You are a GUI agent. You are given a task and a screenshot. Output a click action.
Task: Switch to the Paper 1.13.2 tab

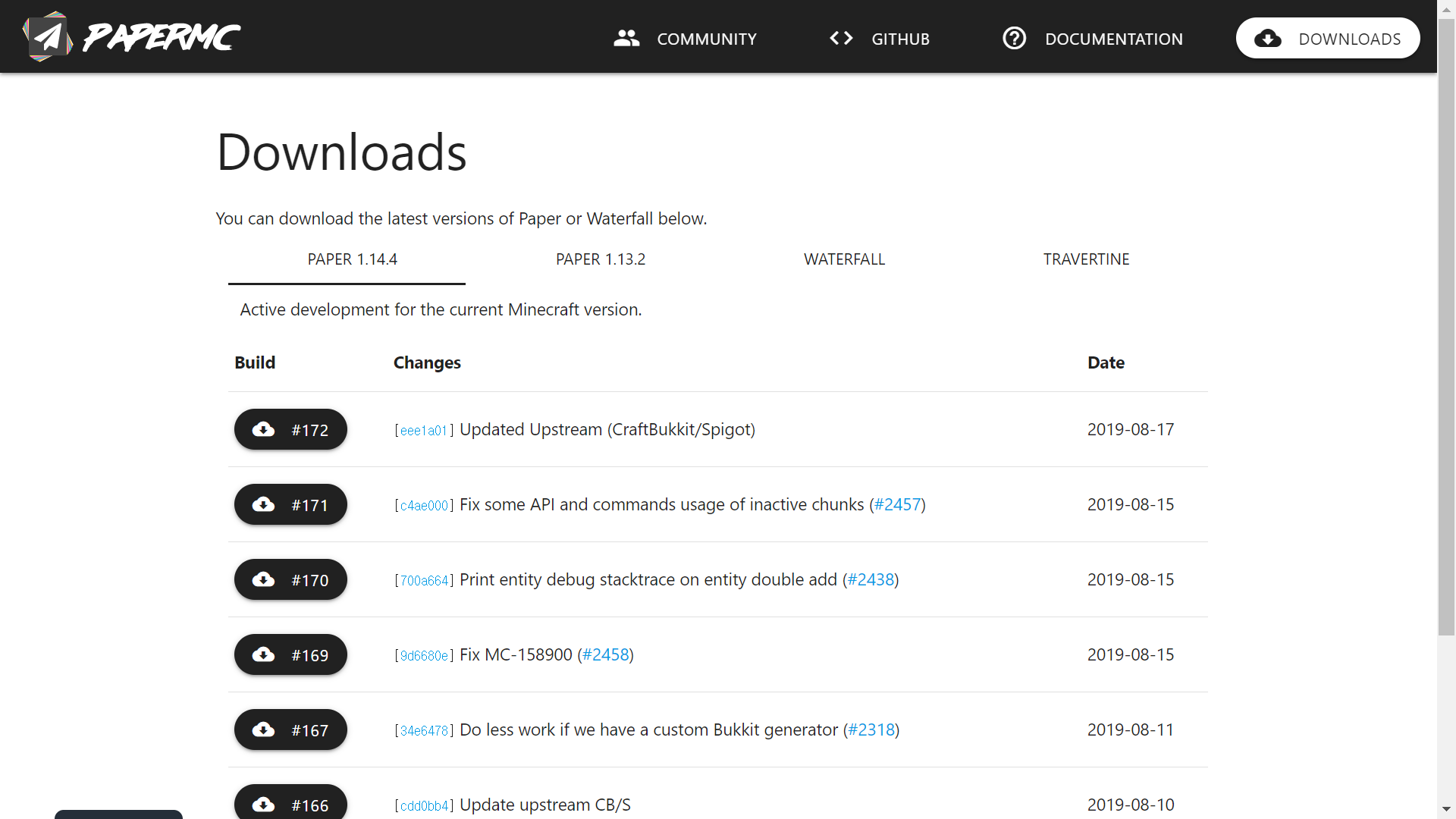[600, 259]
